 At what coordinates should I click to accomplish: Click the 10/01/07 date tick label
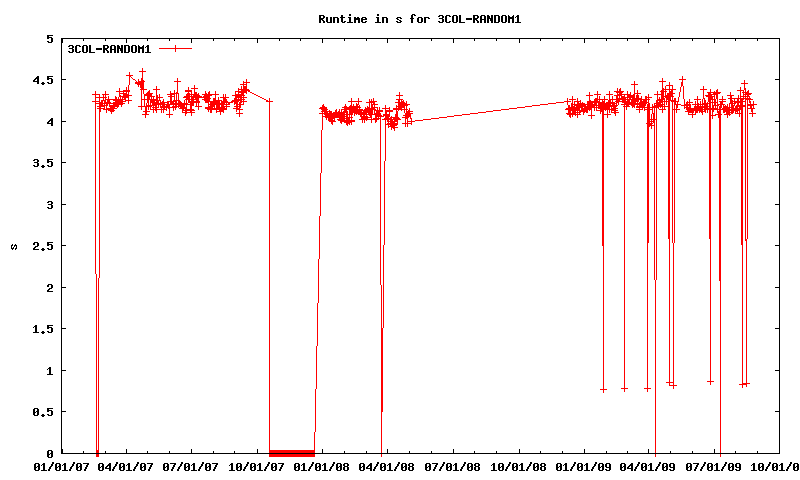coord(257,466)
